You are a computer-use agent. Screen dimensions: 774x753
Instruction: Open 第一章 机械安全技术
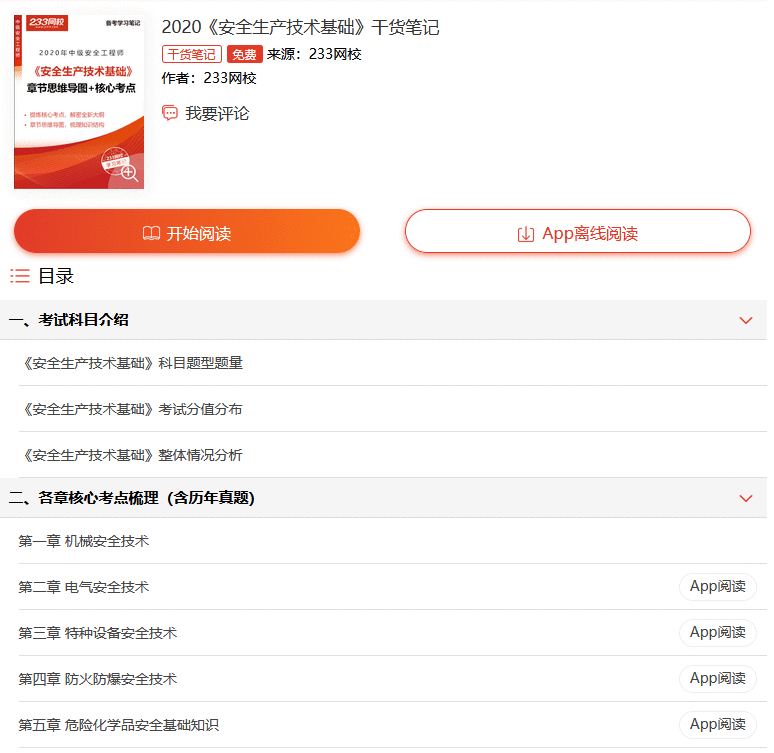tap(84, 541)
